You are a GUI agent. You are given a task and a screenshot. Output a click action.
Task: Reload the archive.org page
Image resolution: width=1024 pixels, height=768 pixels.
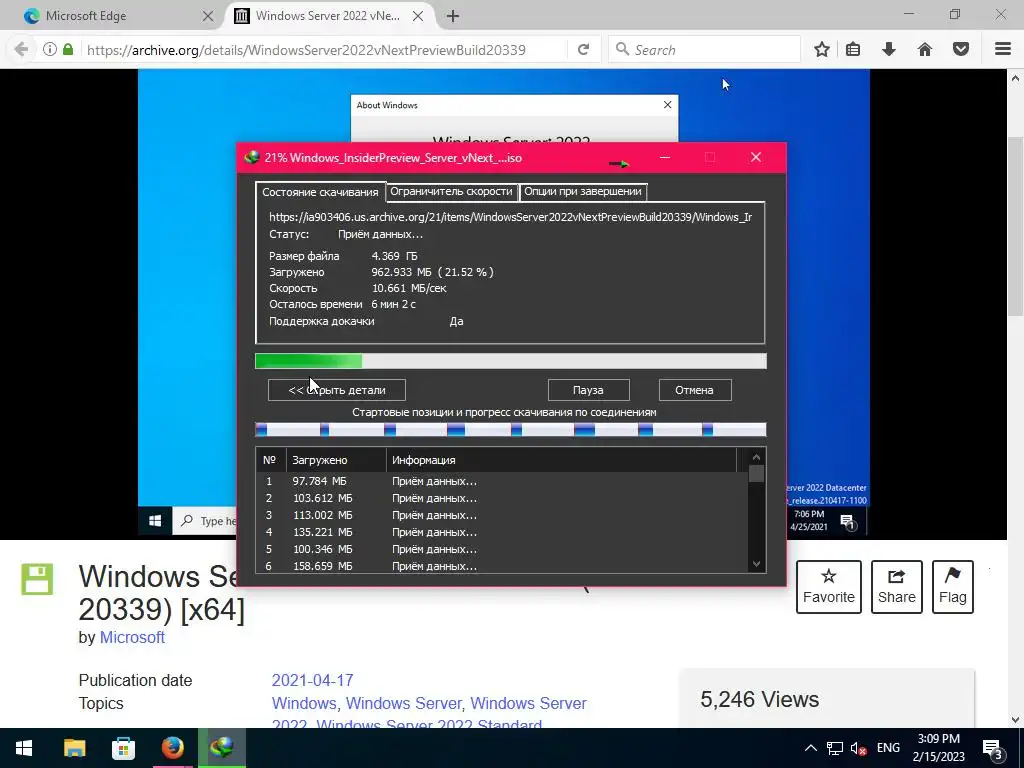click(583, 50)
